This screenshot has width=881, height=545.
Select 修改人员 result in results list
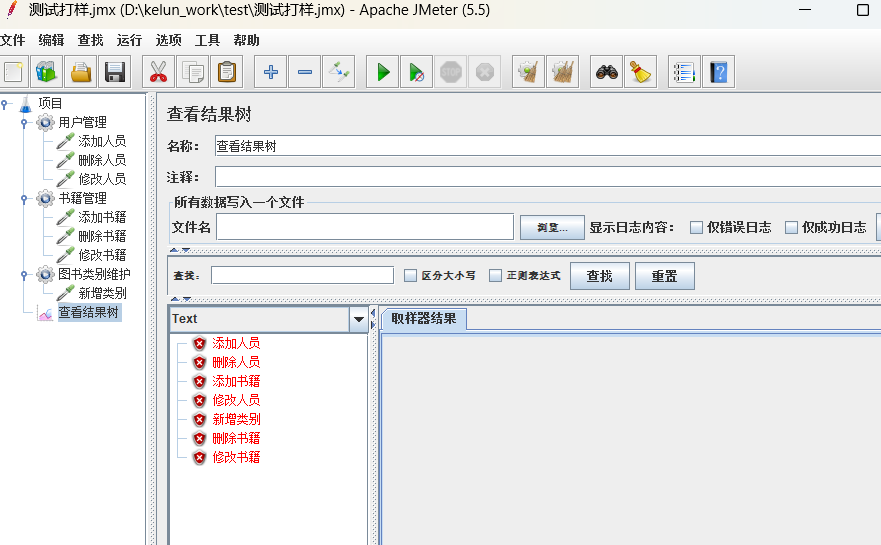point(236,400)
